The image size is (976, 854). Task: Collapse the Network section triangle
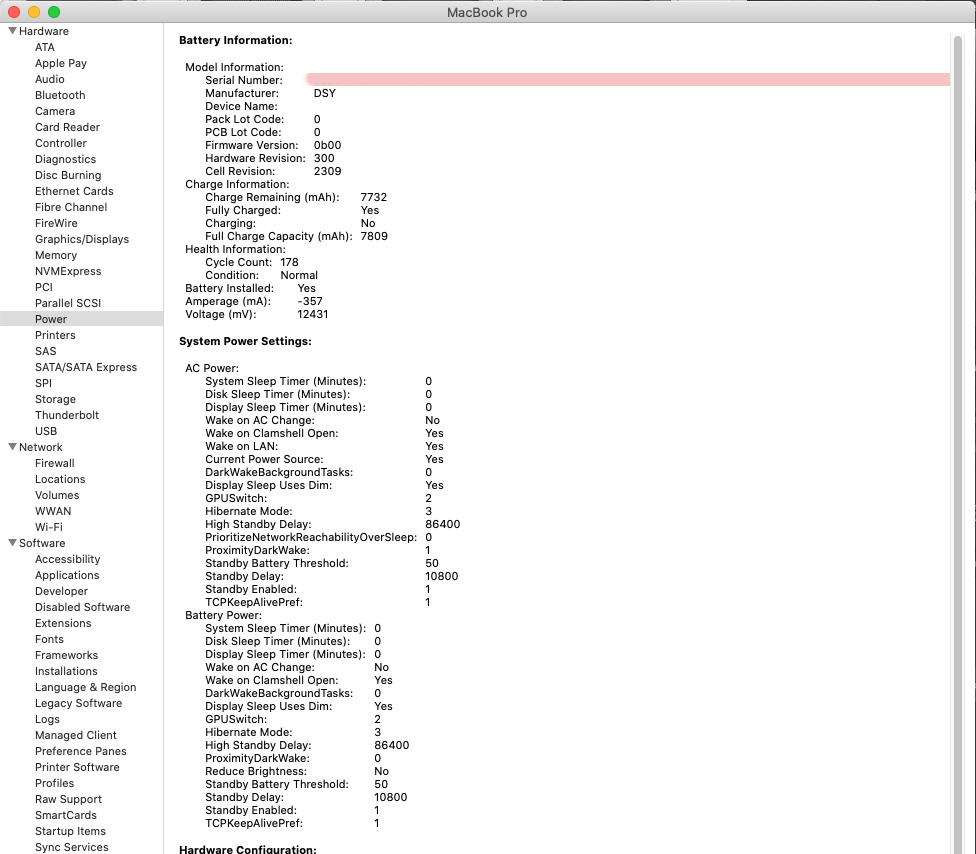click(12, 446)
